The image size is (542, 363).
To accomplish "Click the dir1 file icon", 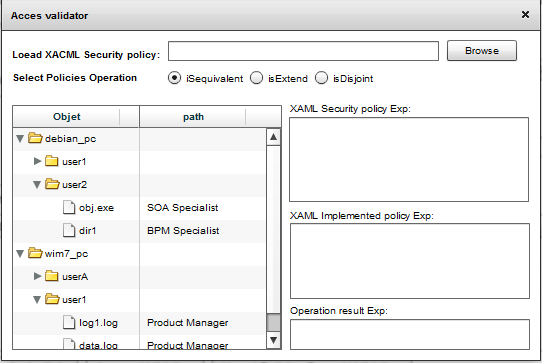I will 69,230.
